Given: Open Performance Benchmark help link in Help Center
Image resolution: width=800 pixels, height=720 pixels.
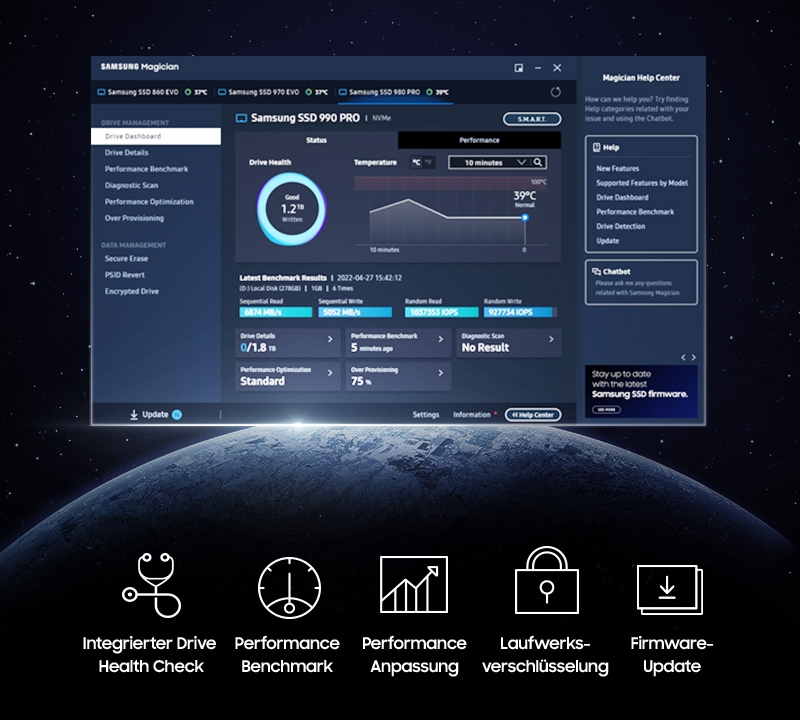Looking at the screenshot, I should pos(635,212).
